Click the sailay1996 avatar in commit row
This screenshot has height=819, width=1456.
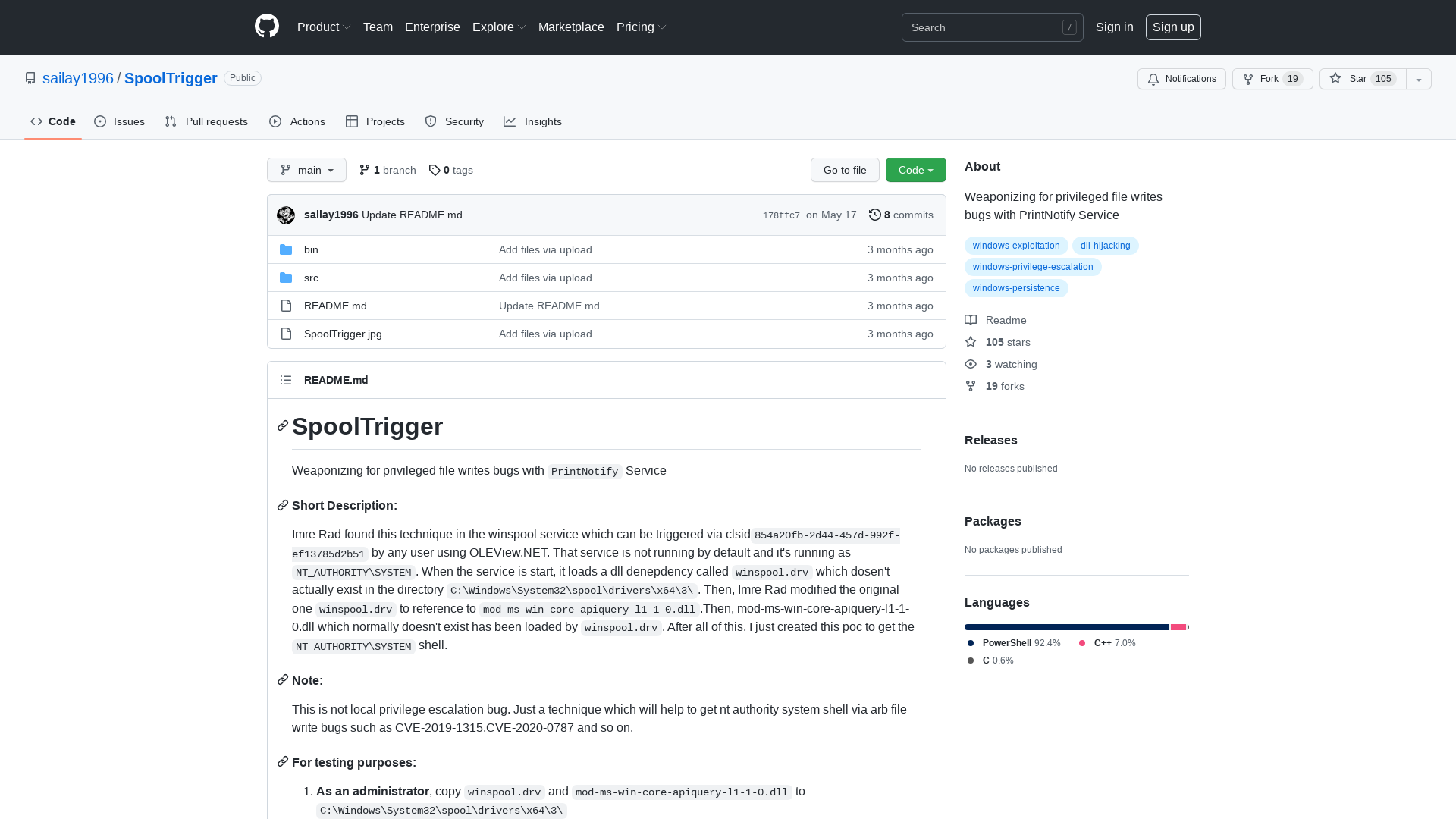(286, 215)
